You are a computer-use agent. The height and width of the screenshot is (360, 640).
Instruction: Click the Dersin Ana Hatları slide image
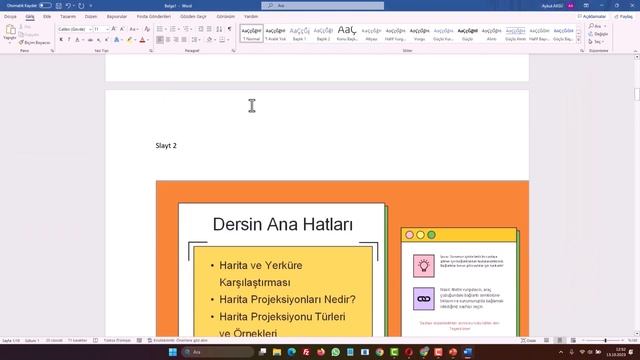point(342,258)
